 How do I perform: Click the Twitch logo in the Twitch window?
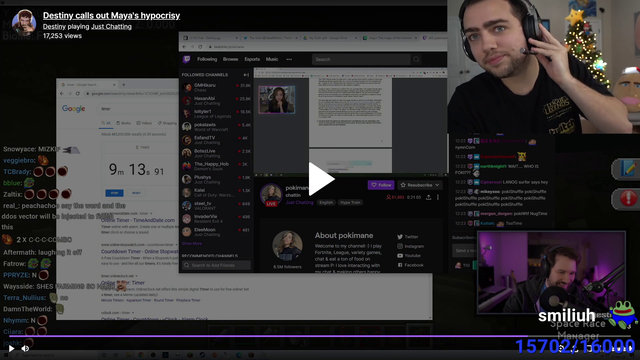187,60
